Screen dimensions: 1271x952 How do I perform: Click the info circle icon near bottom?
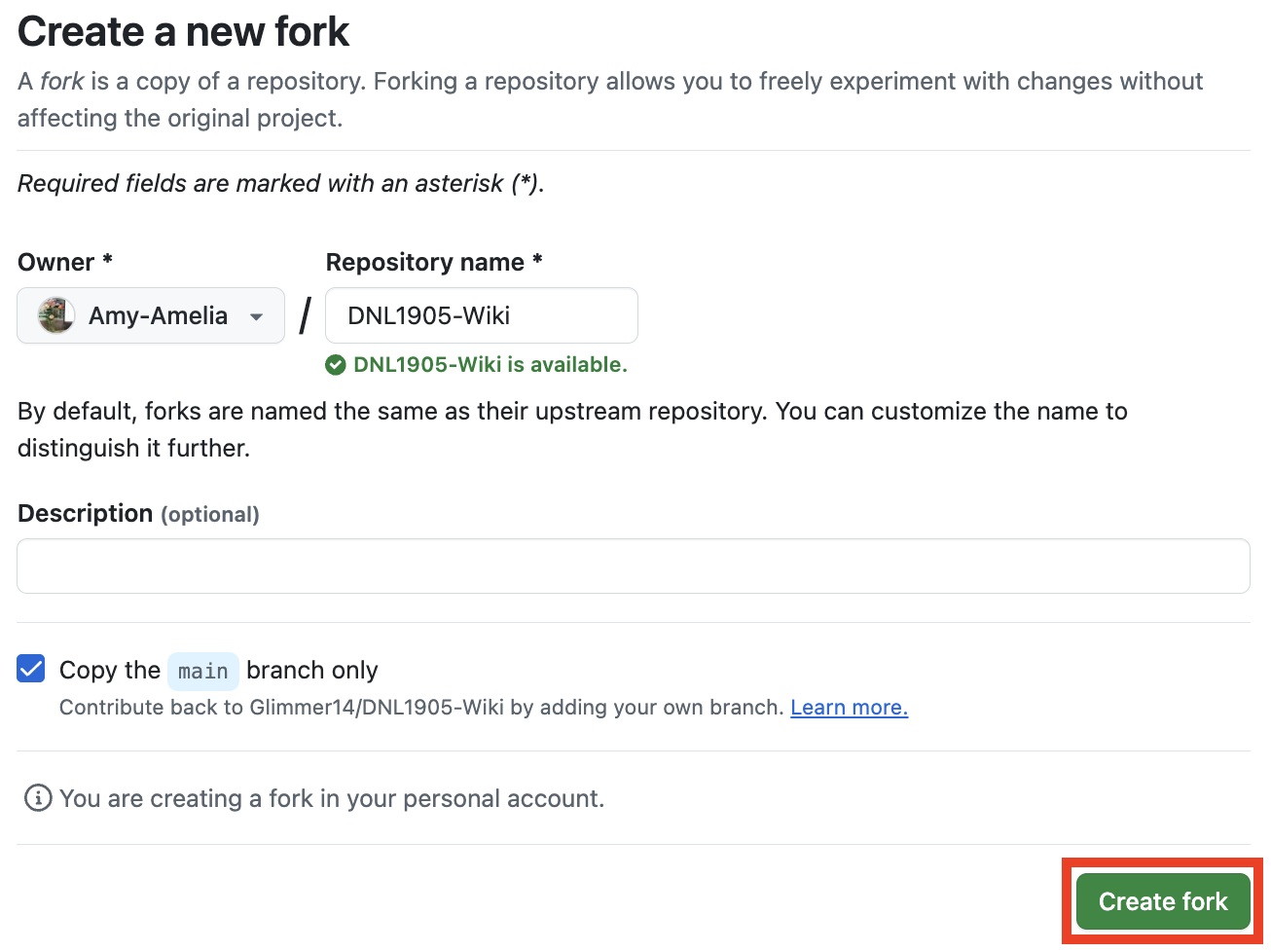point(36,798)
